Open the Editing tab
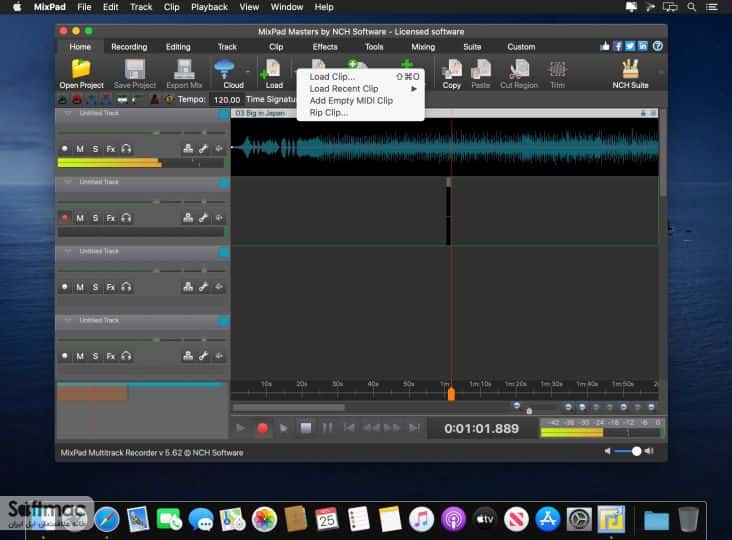The height and width of the screenshot is (540, 732). [178, 47]
